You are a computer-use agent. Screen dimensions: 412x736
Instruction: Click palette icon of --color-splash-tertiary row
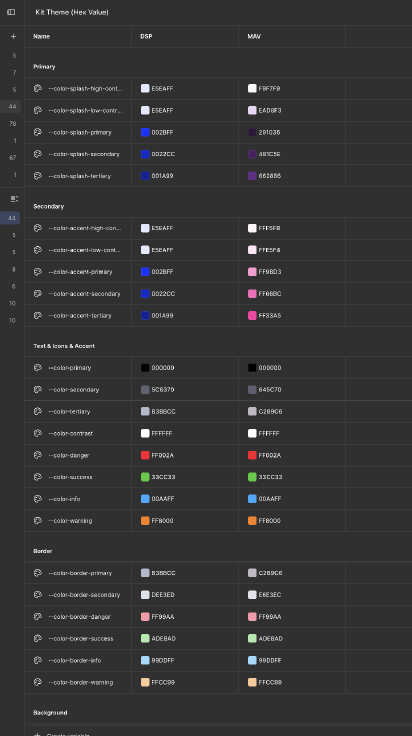(x=38, y=176)
